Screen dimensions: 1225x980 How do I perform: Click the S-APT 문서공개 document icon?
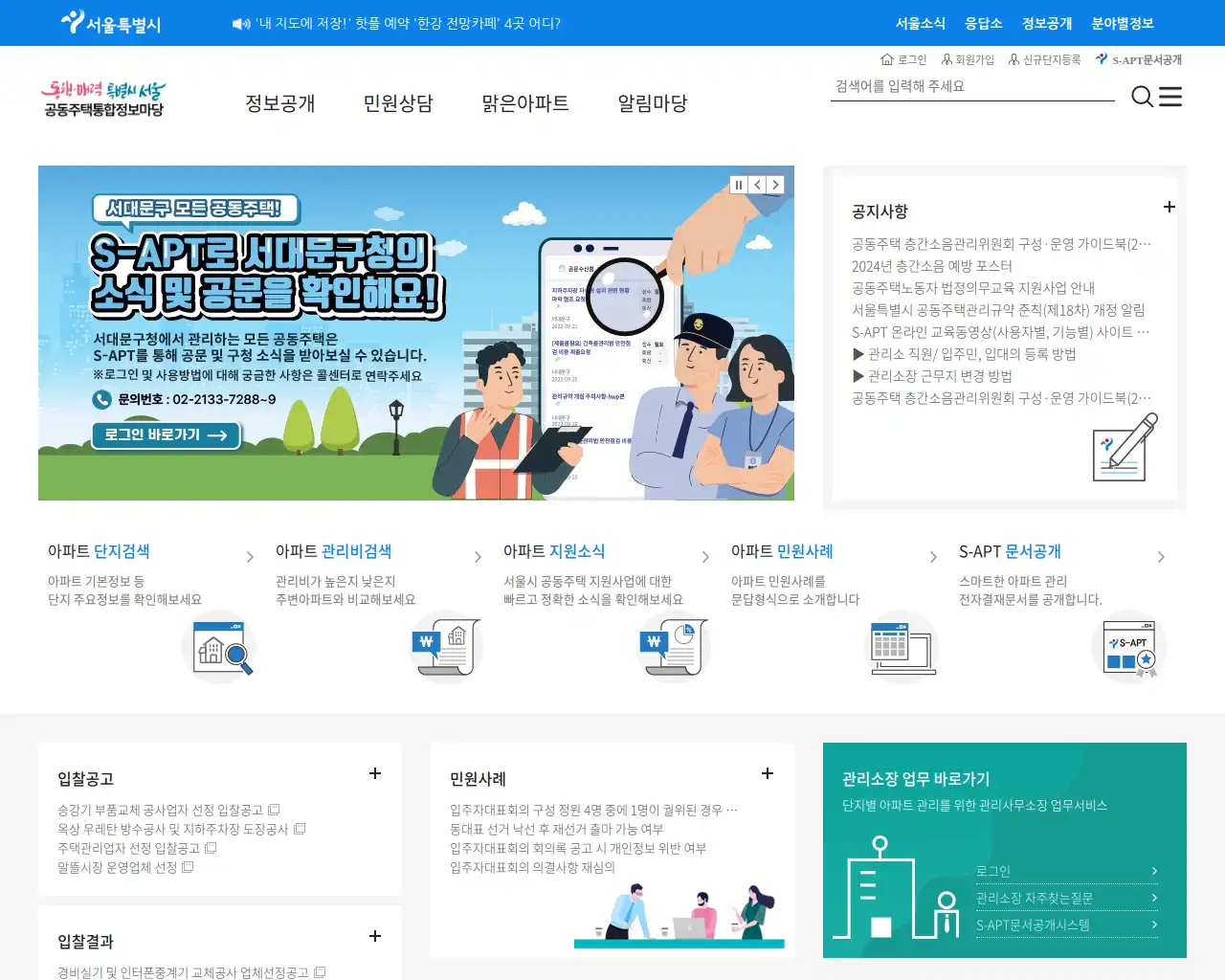[x=1129, y=647]
